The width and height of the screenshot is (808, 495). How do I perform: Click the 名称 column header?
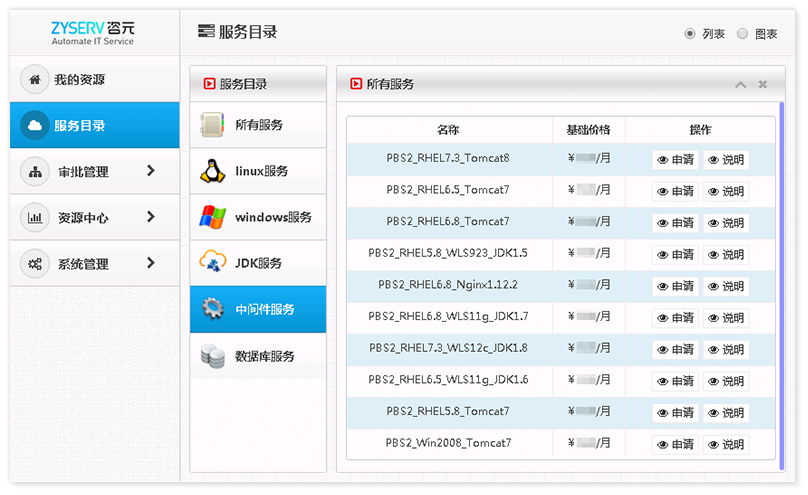[x=448, y=130]
